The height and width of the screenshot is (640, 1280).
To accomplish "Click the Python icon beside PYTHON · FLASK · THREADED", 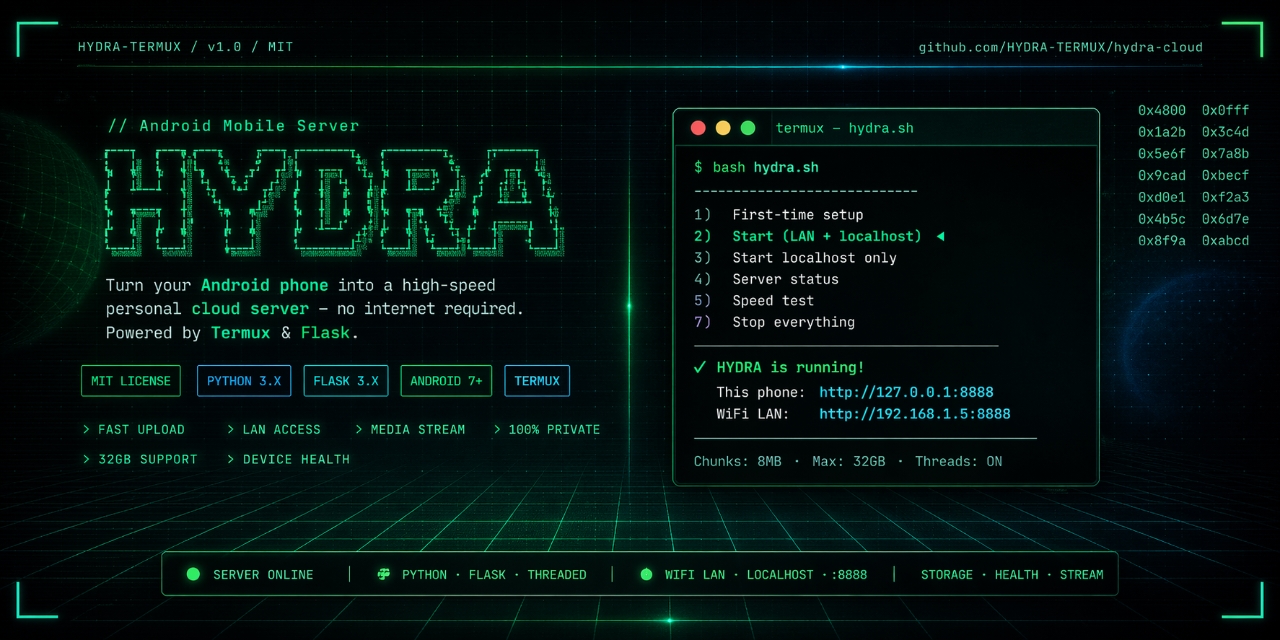I will tap(382, 574).
